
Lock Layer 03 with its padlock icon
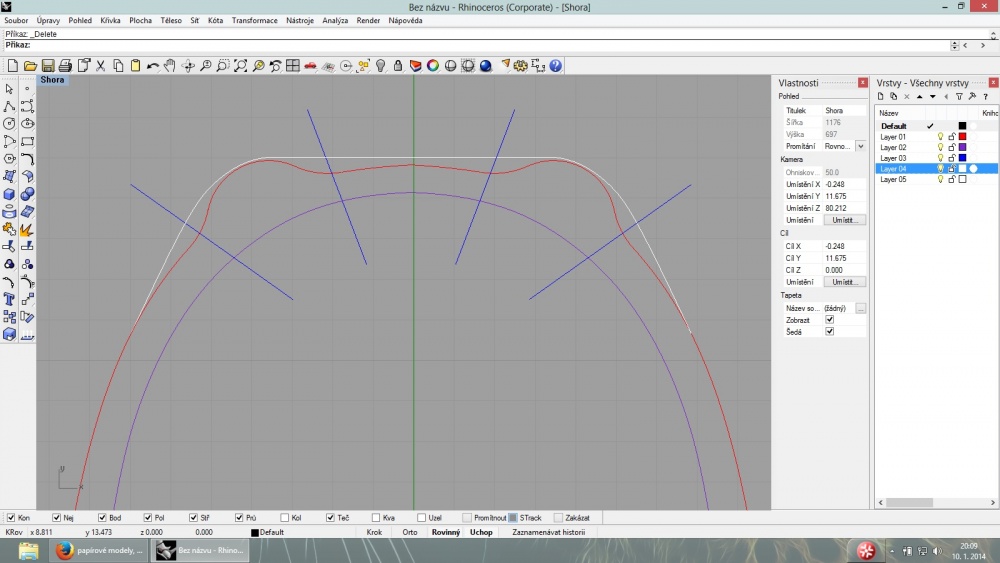point(952,158)
